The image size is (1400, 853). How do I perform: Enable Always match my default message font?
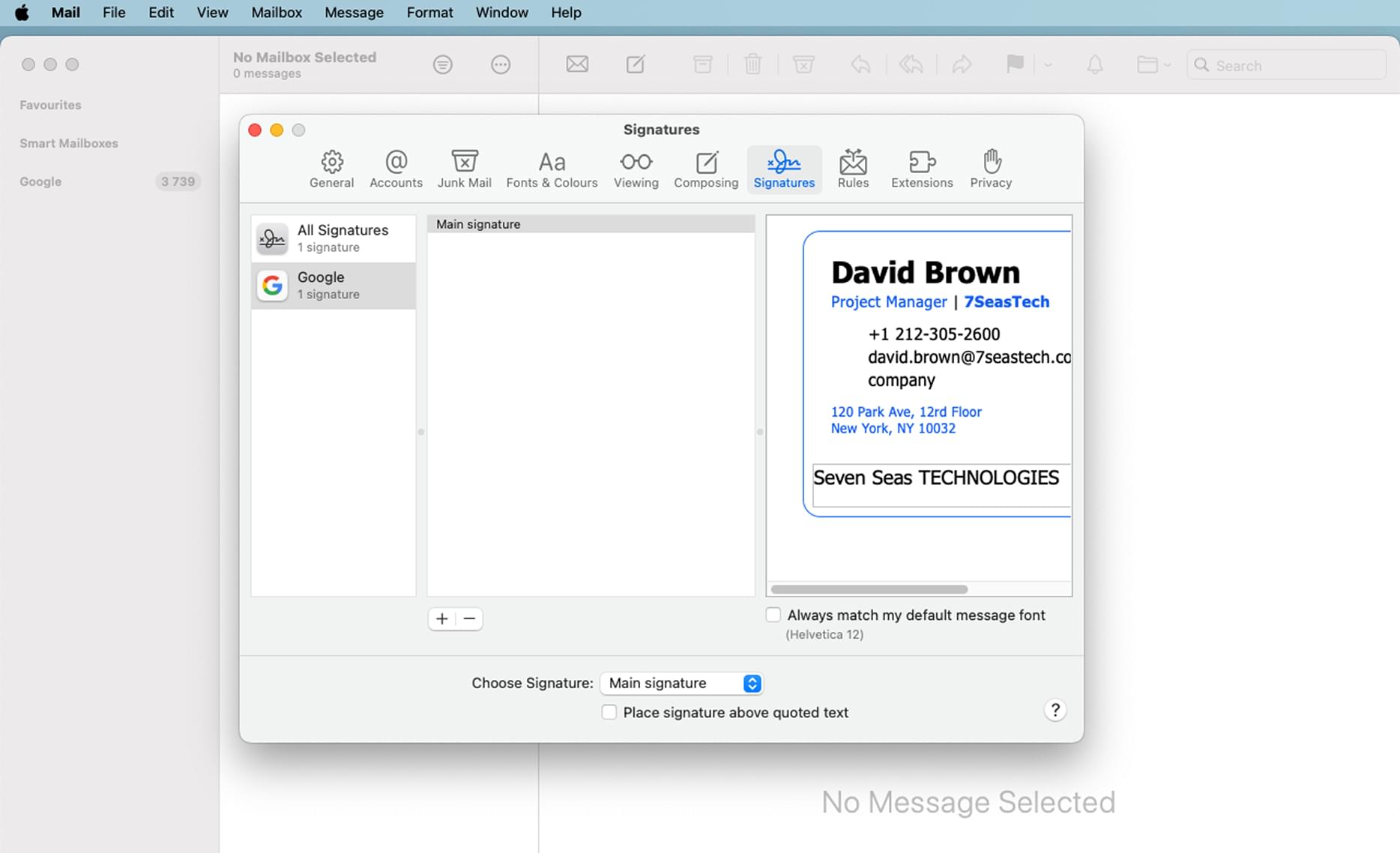click(x=773, y=615)
